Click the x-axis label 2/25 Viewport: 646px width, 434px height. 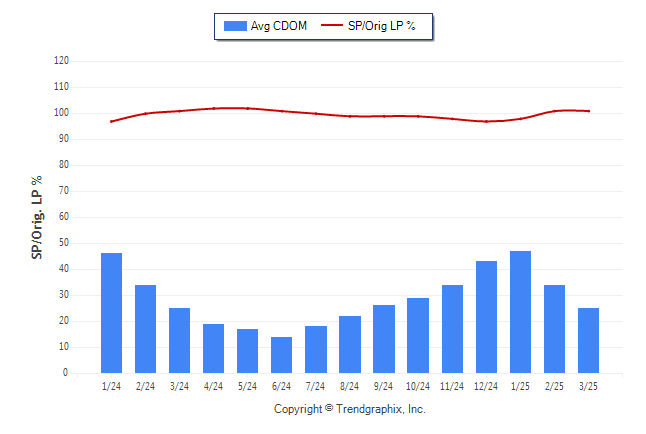pos(555,386)
